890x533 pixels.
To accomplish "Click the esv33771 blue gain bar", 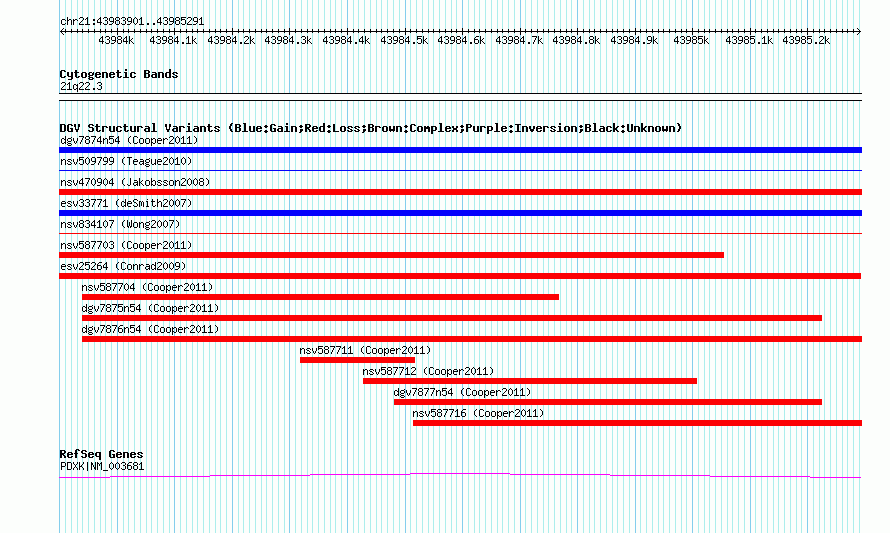I will pos(460,213).
